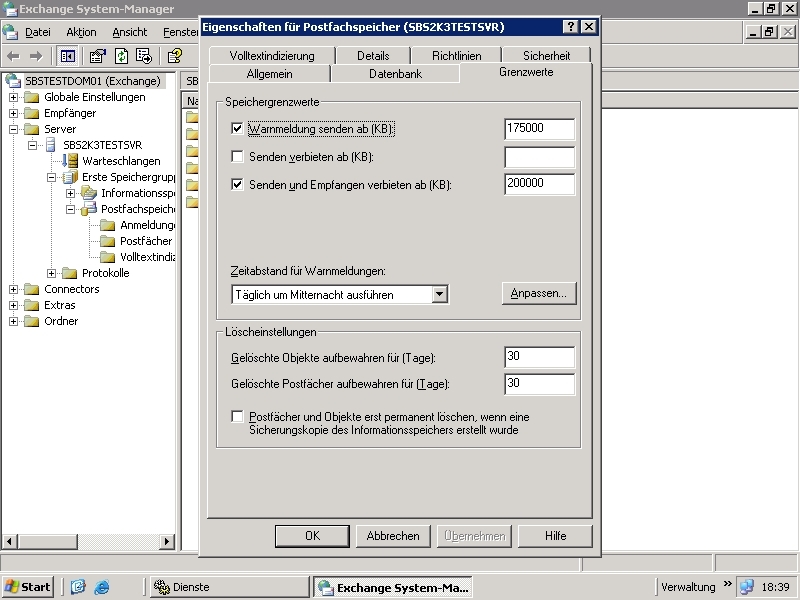Switch to the Details tab
Image resolution: width=800 pixels, height=600 pixels.
click(x=373, y=56)
